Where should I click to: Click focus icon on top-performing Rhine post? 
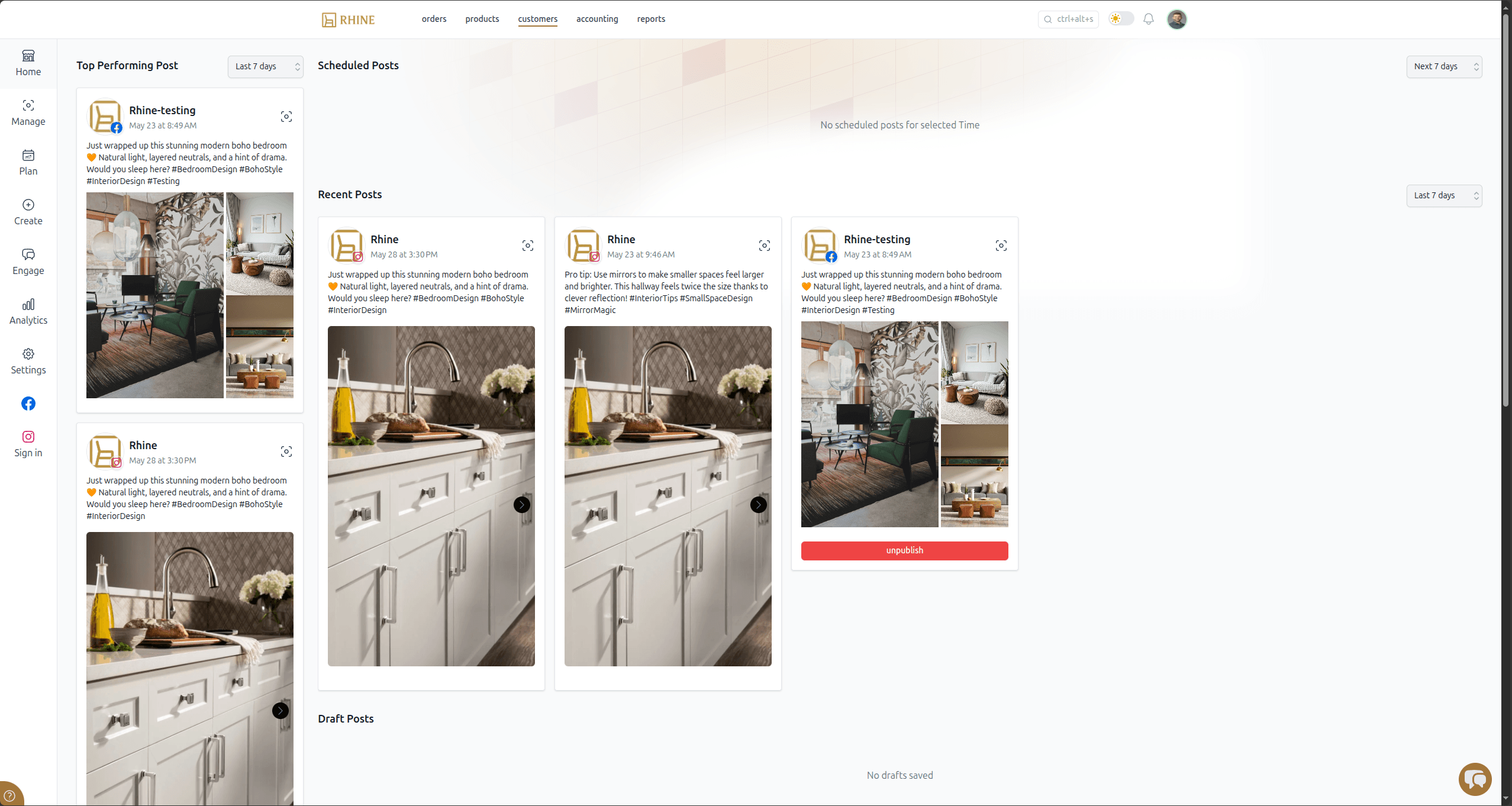pos(286,452)
